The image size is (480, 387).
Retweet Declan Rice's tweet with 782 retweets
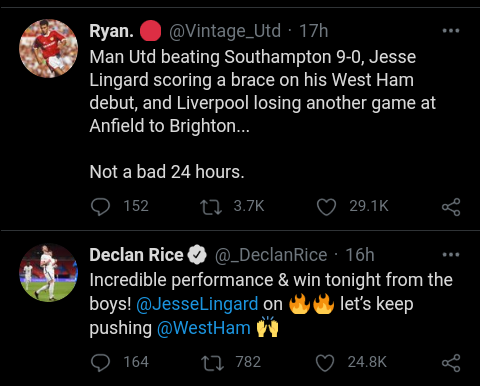coord(212,363)
